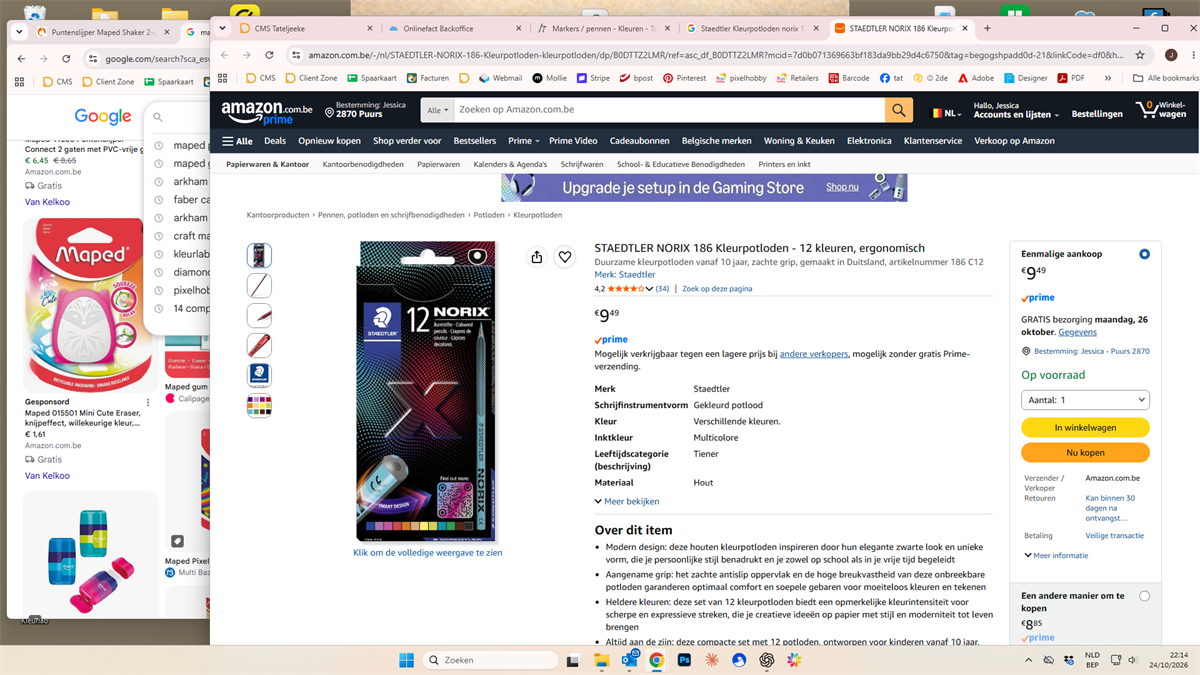
Task: Open the Windows Start menu
Action: click(406, 660)
